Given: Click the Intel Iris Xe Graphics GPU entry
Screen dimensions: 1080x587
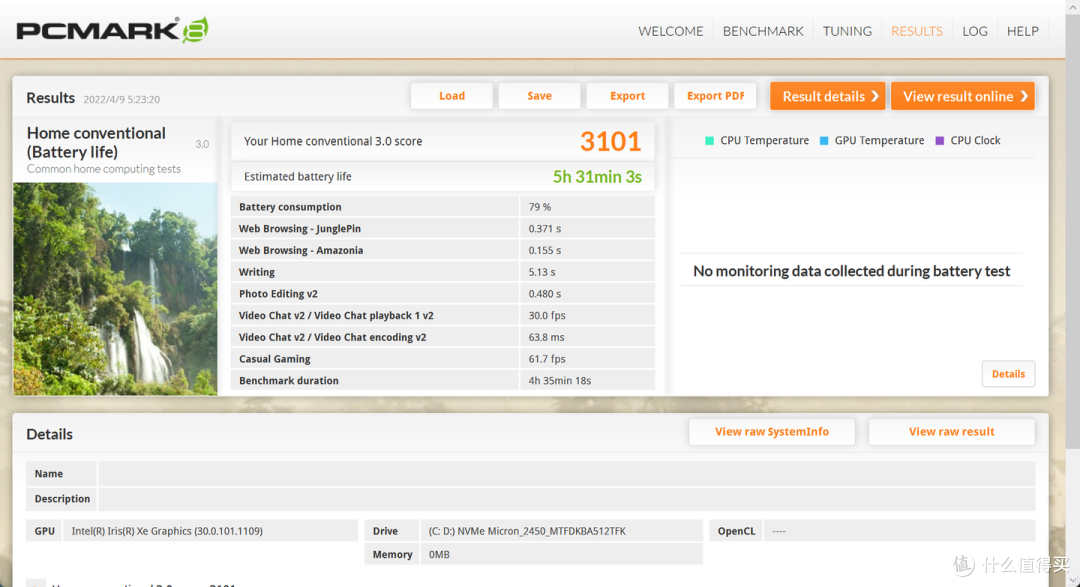Looking at the screenshot, I should tap(211, 531).
